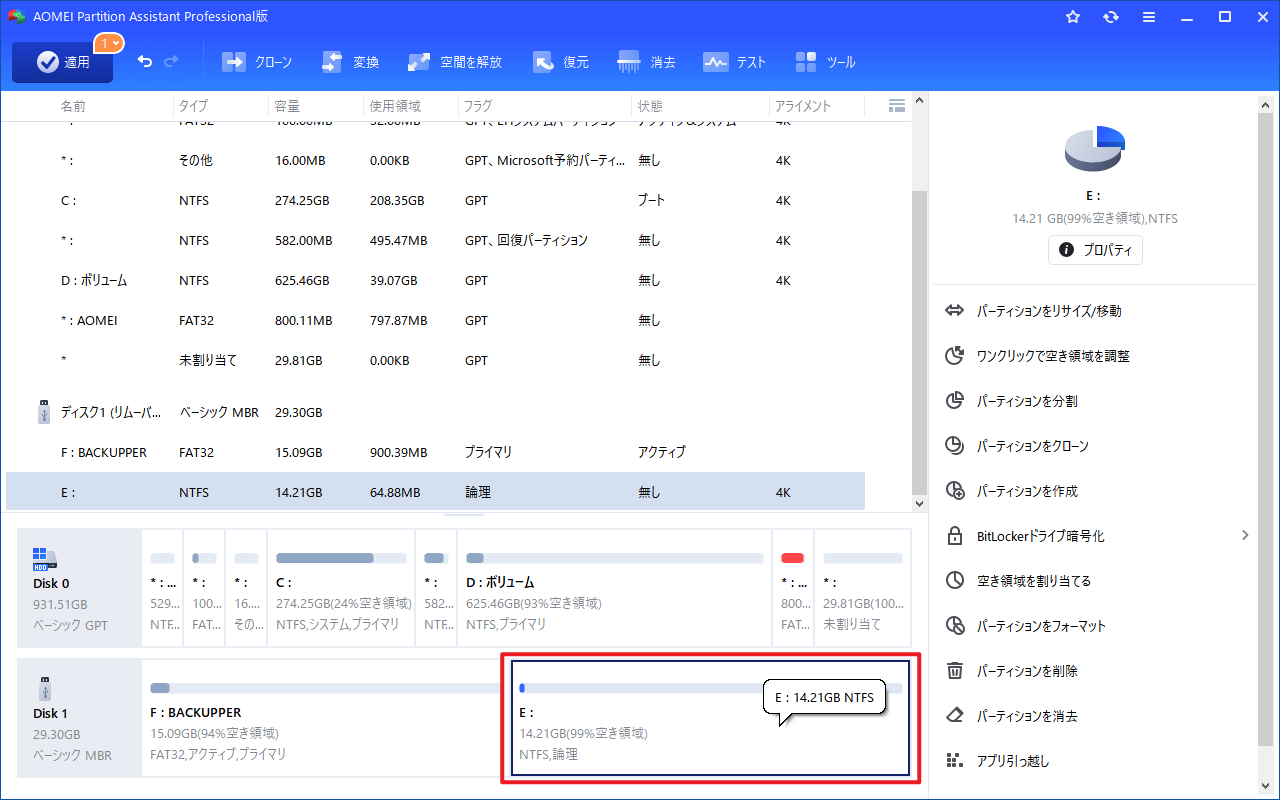Choose Allocate Free Space (空き領域を割り当てる)
The image size is (1280, 800).
[1019, 581]
